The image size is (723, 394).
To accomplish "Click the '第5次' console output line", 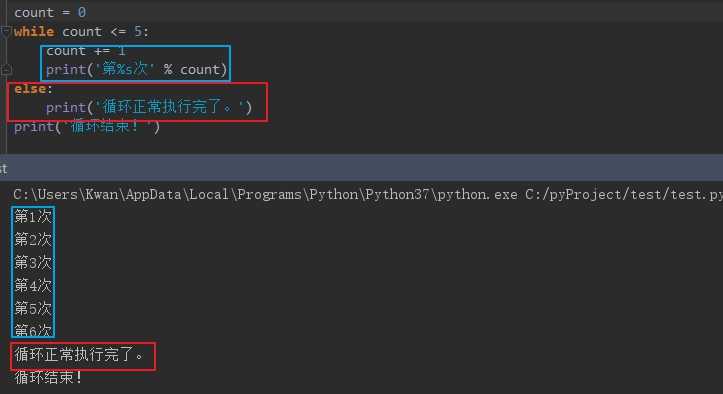I will 33,308.
